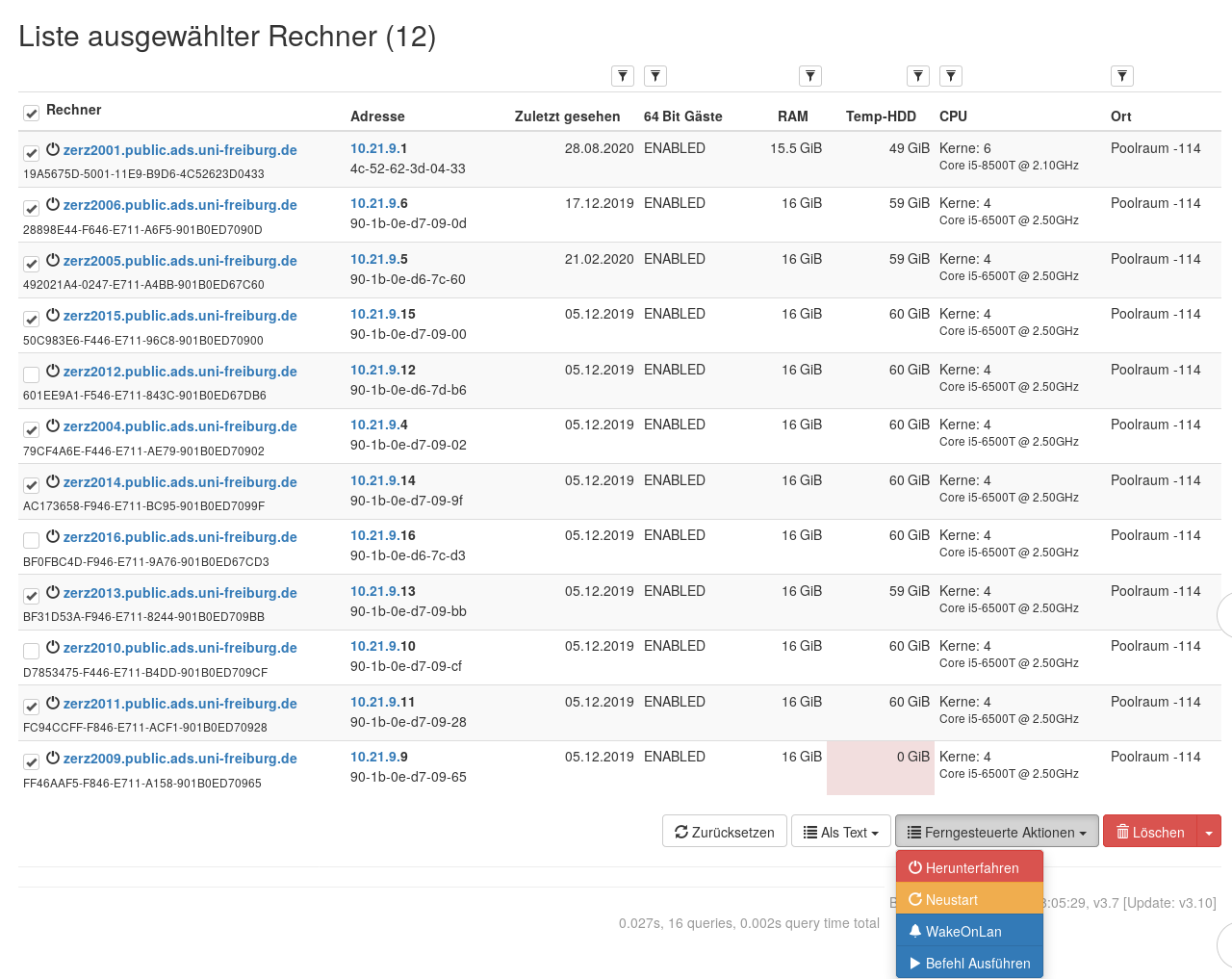Click power icon beside zerz2009 hostname
The image size is (1232, 979).
53,759
